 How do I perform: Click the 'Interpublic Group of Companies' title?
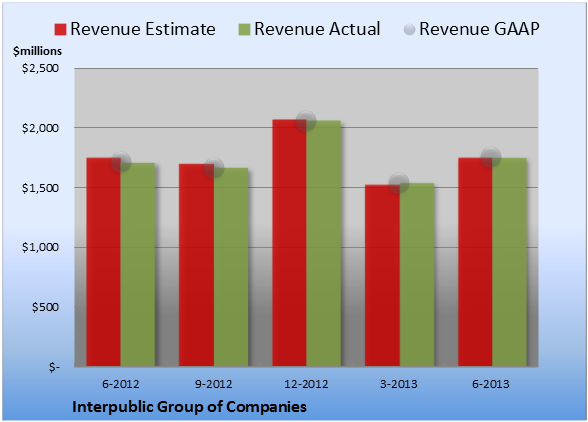(x=189, y=407)
